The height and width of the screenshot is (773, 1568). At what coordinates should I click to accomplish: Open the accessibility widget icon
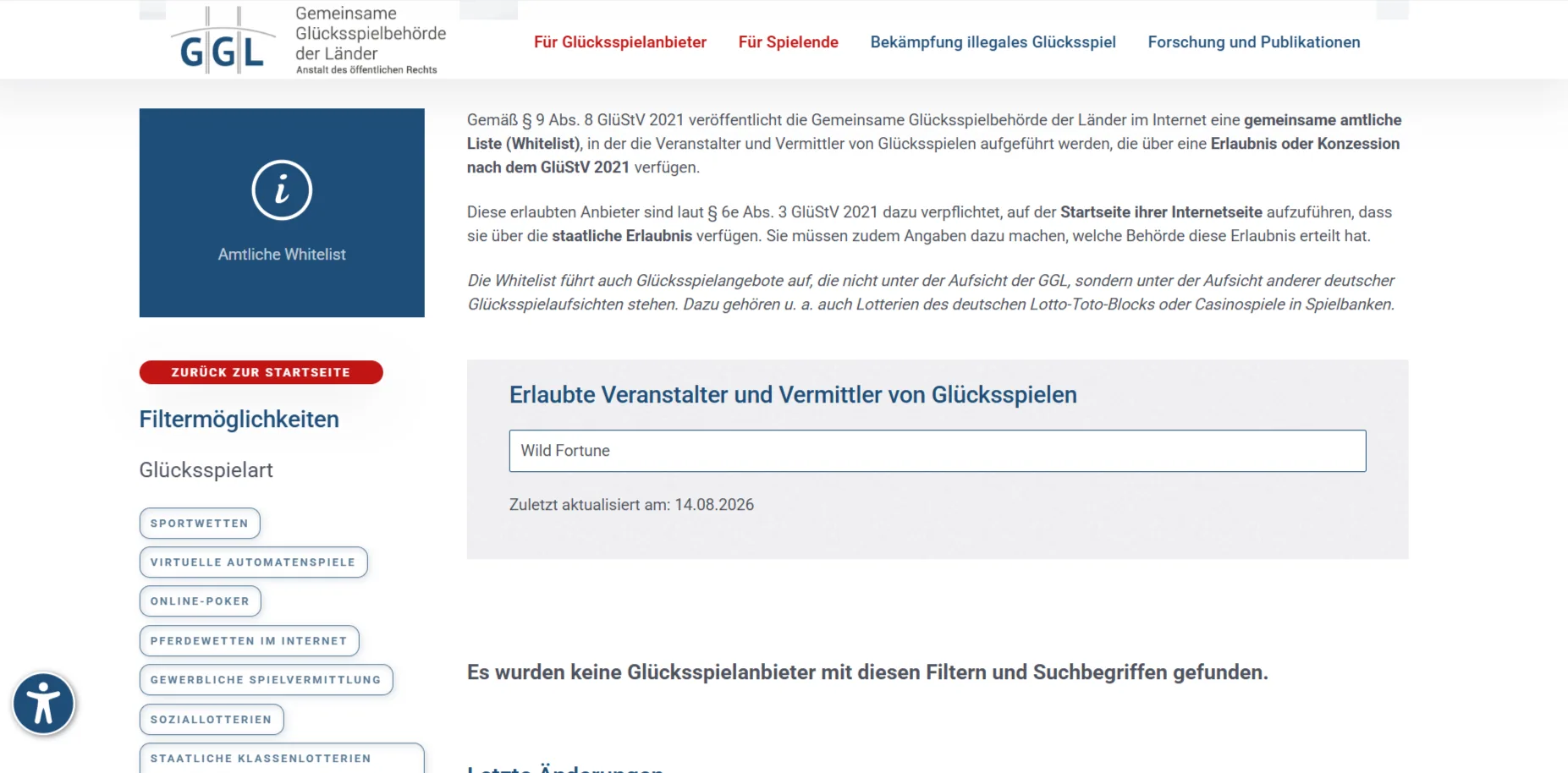43,704
